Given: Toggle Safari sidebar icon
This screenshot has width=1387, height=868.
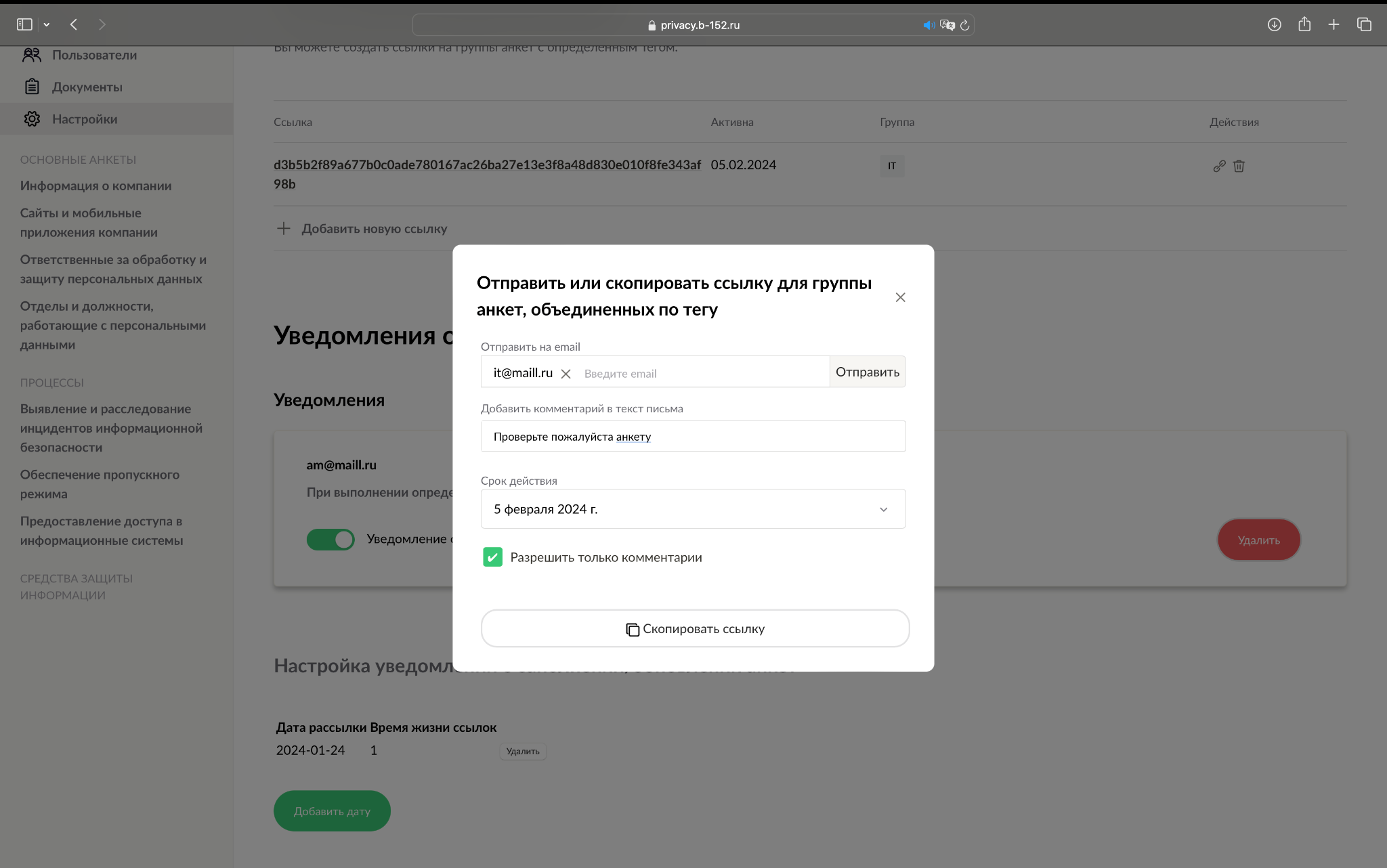Looking at the screenshot, I should coord(24,25).
